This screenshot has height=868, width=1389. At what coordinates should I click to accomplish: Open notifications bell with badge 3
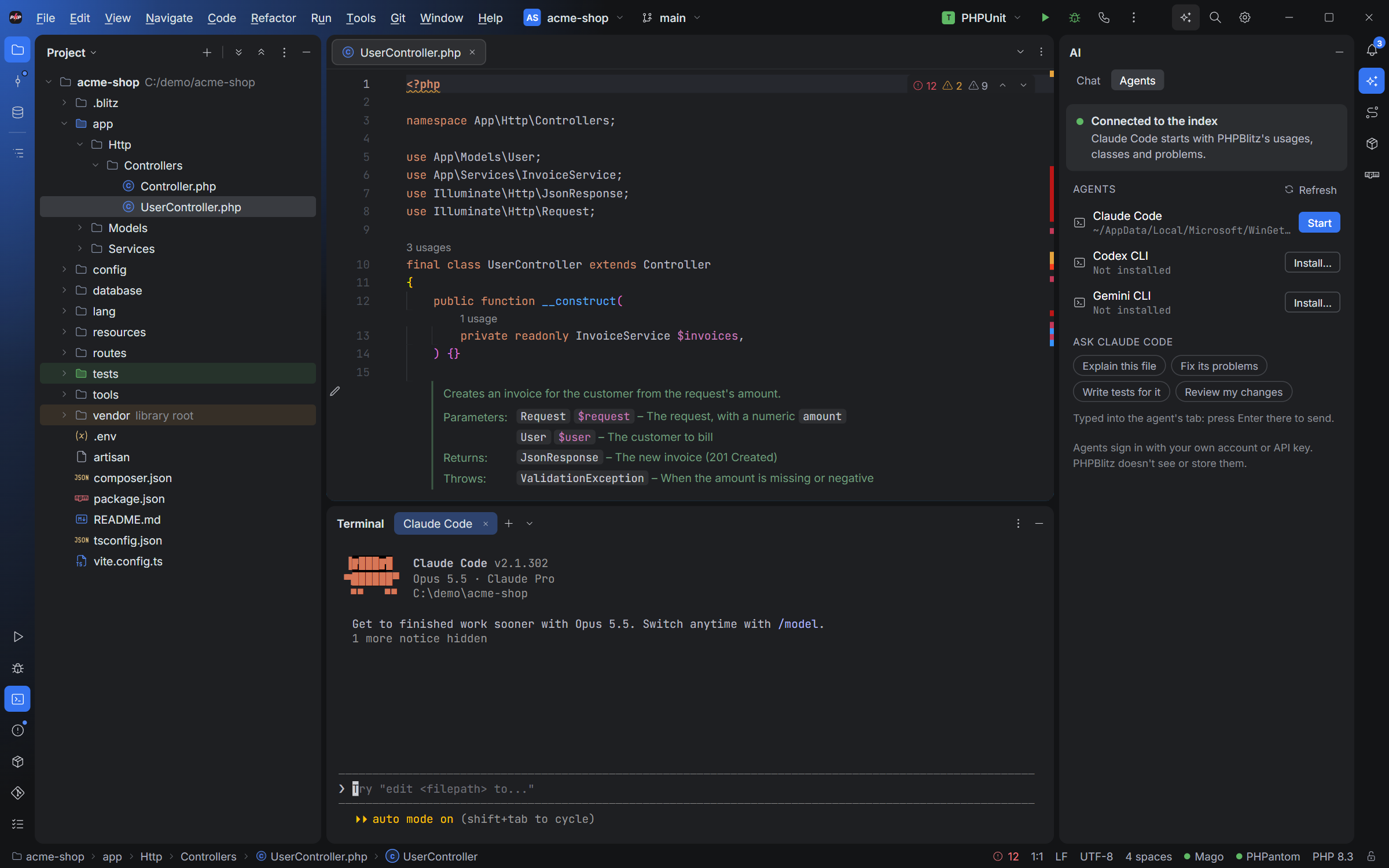(x=1372, y=50)
